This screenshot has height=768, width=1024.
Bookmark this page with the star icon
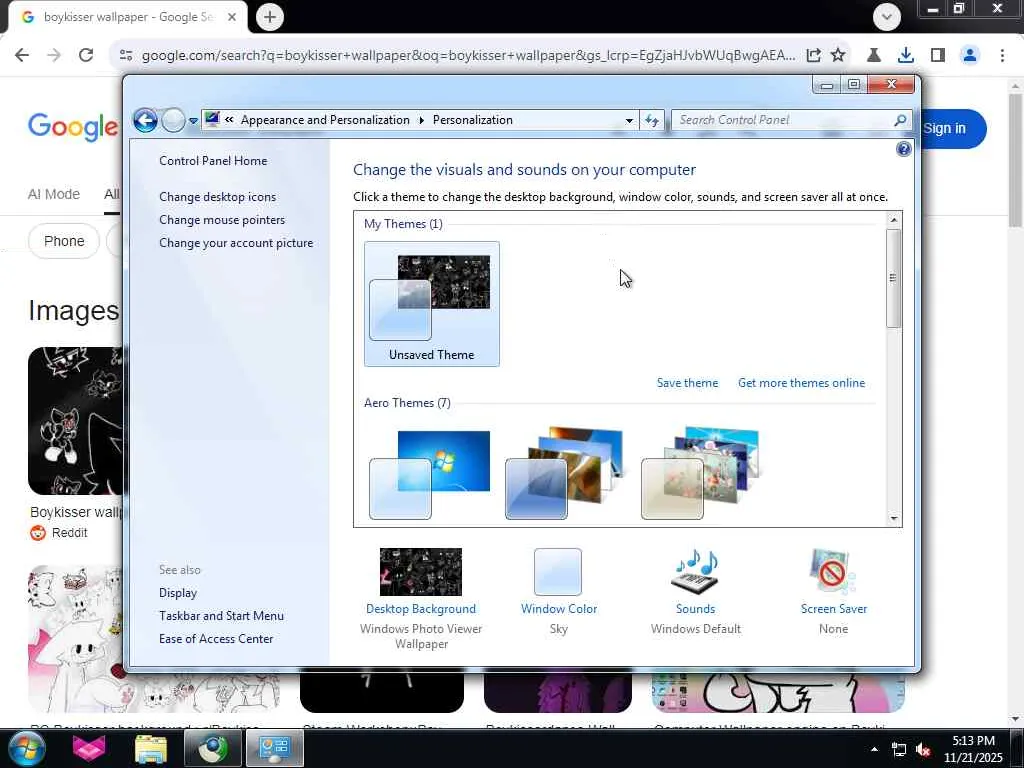[838, 55]
